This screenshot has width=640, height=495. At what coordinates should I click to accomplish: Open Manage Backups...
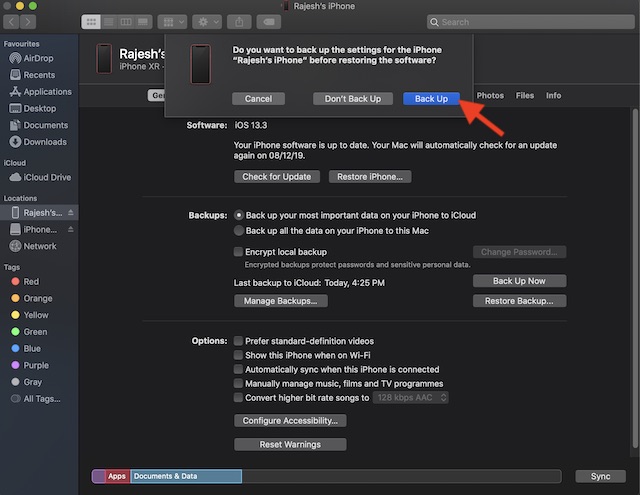click(280, 301)
